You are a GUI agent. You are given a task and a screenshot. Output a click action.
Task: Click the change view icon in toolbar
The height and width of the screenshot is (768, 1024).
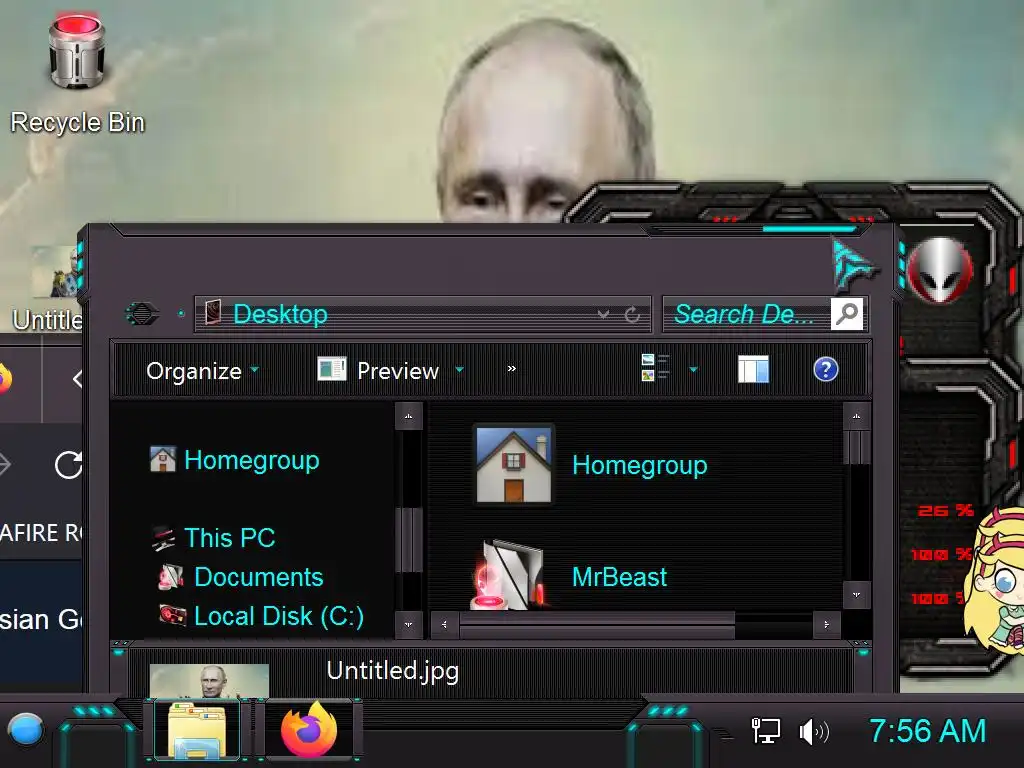(x=655, y=368)
